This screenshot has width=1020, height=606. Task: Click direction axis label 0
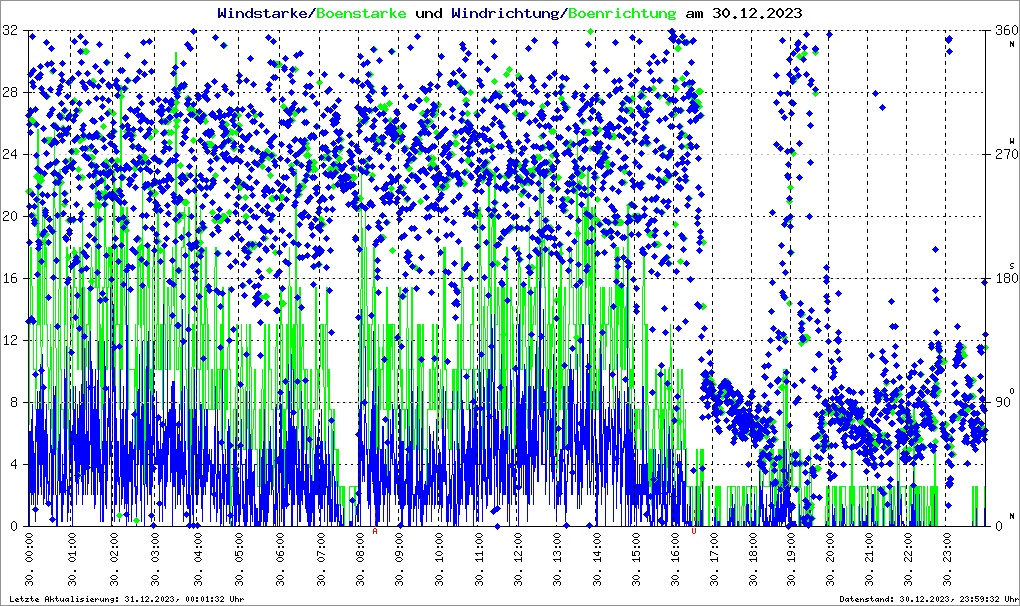click(x=1000, y=526)
